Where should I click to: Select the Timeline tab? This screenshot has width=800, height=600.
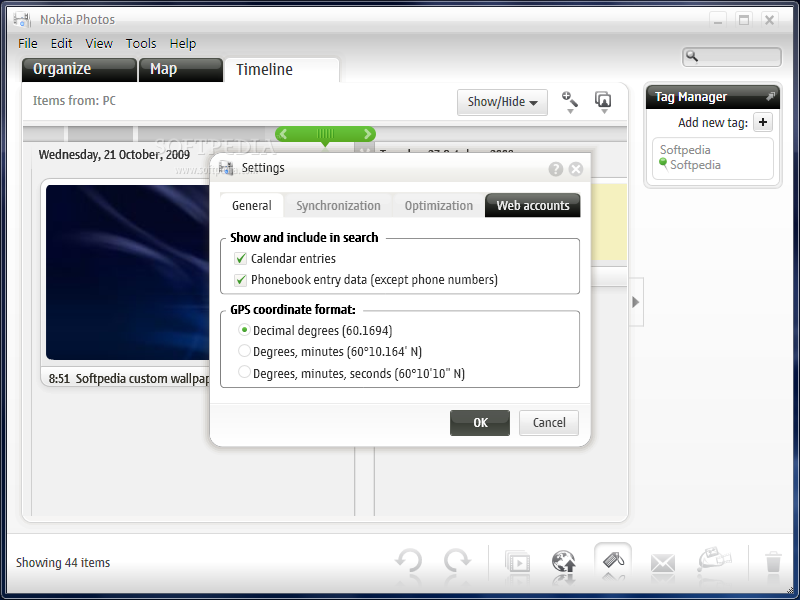pos(282,70)
